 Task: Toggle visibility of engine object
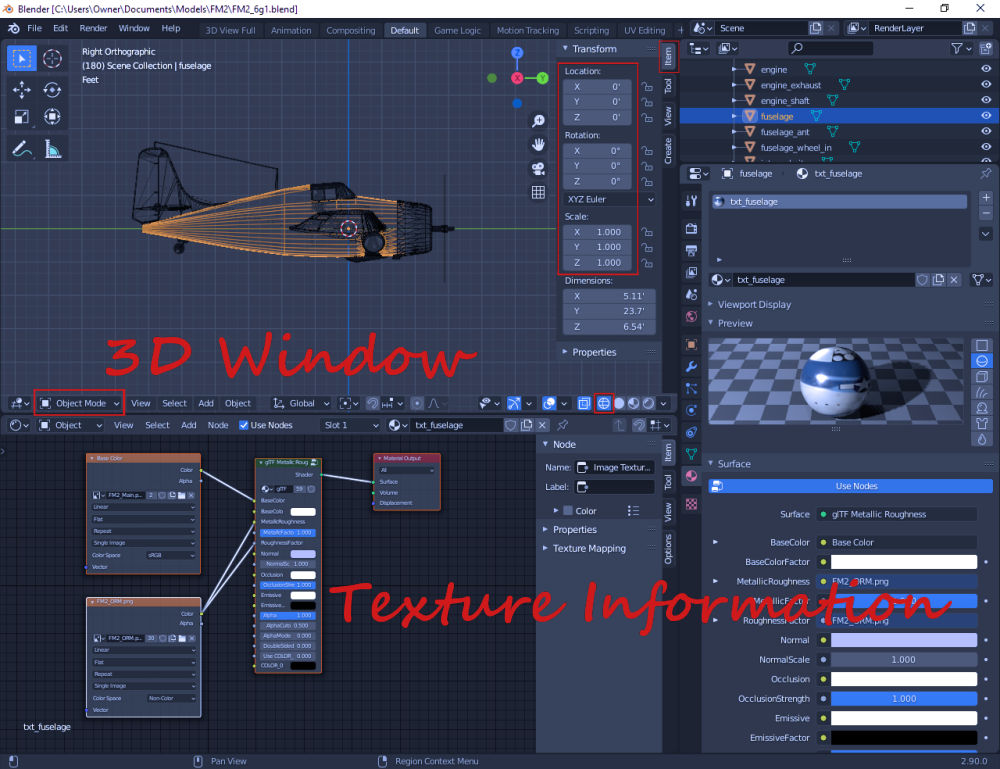pos(986,69)
